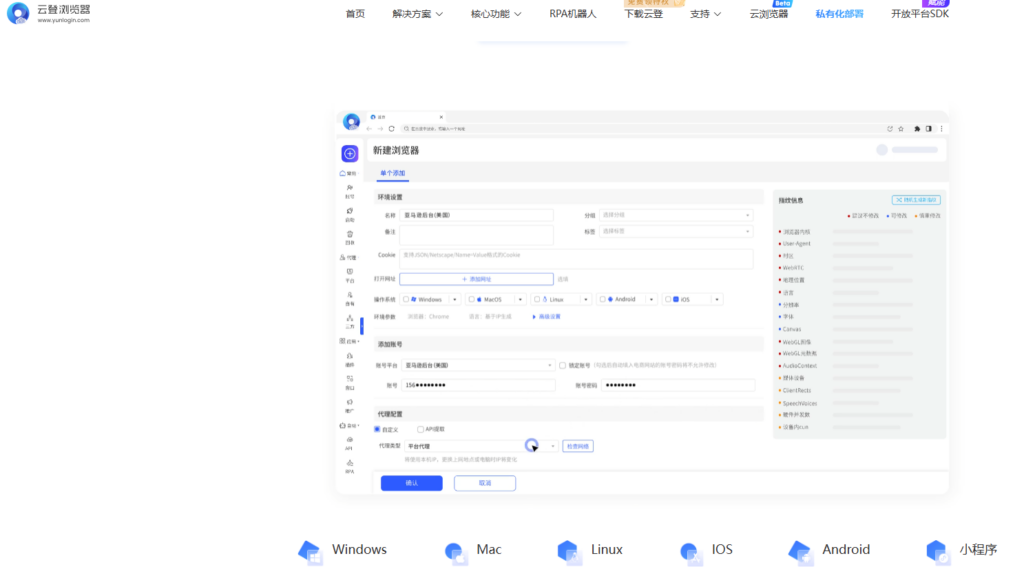
Task: Open the 私有化部署 navigation link
Action: click(x=839, y=14)
